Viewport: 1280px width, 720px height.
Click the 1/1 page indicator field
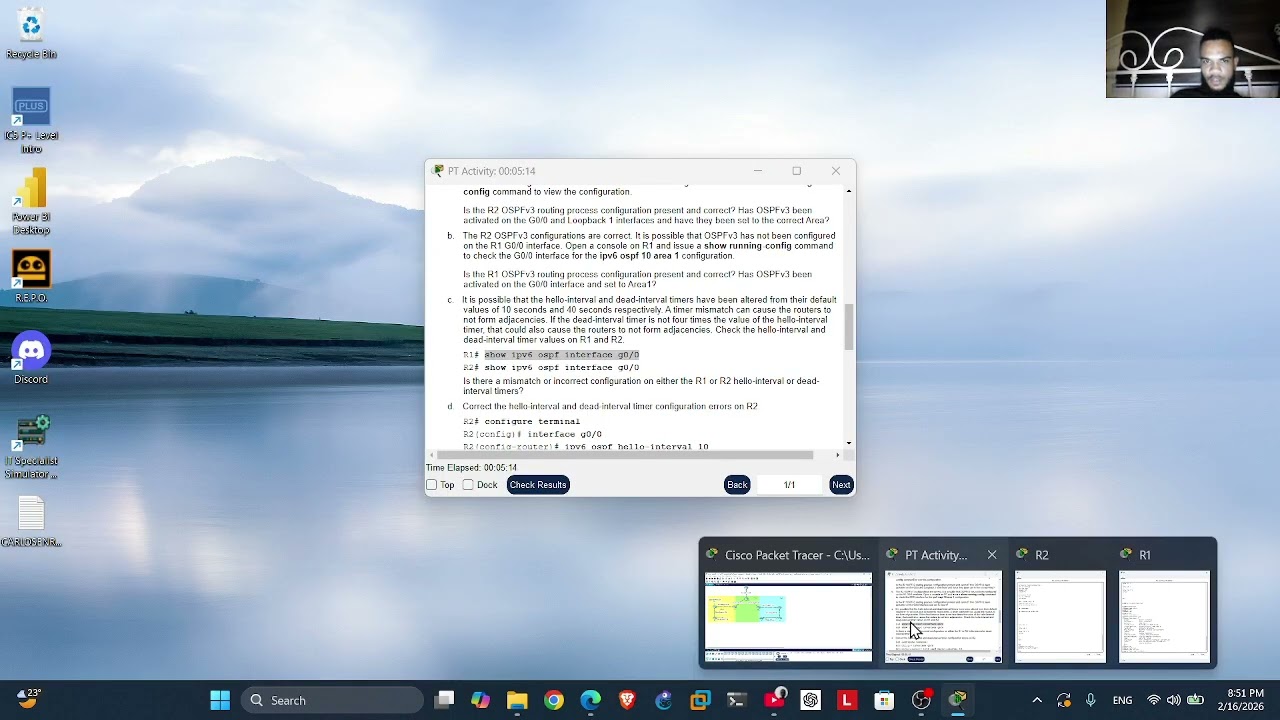pyautogui.click(x=789, y=485)
